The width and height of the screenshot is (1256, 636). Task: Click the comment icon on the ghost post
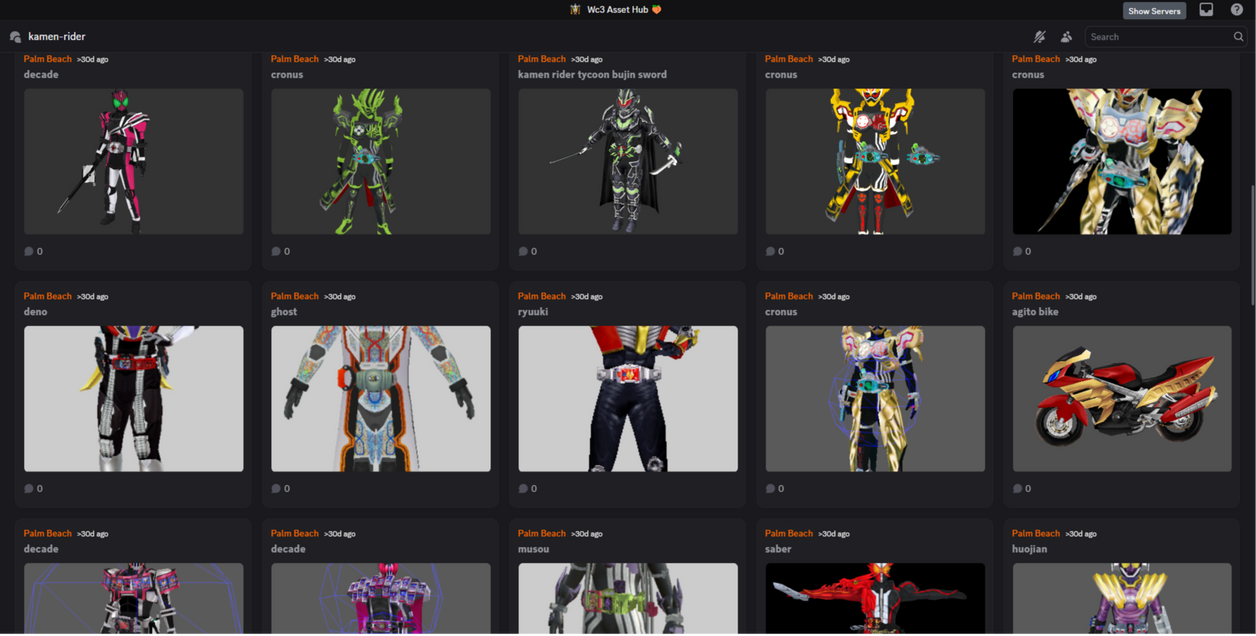(x=276, y=489)
